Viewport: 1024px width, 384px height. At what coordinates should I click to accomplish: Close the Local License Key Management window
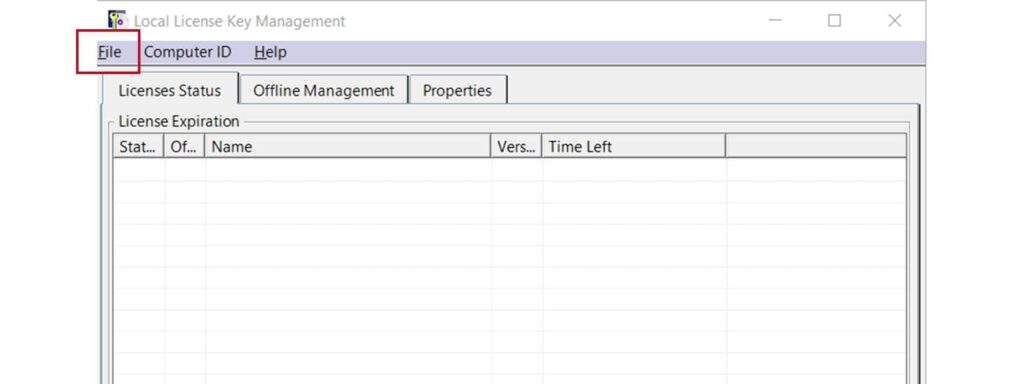click(895, 20)
